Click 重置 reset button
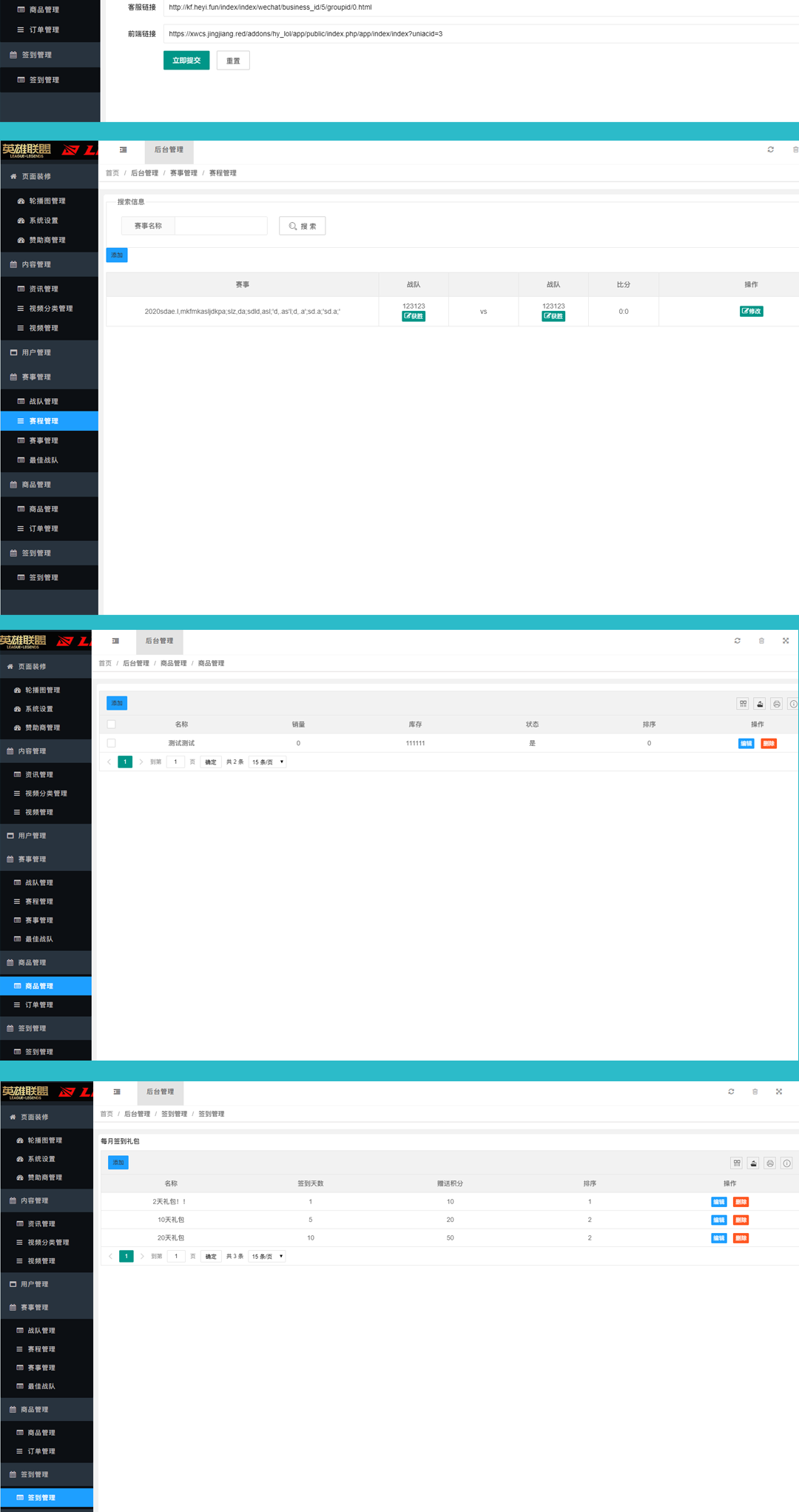 pos(233,61)
